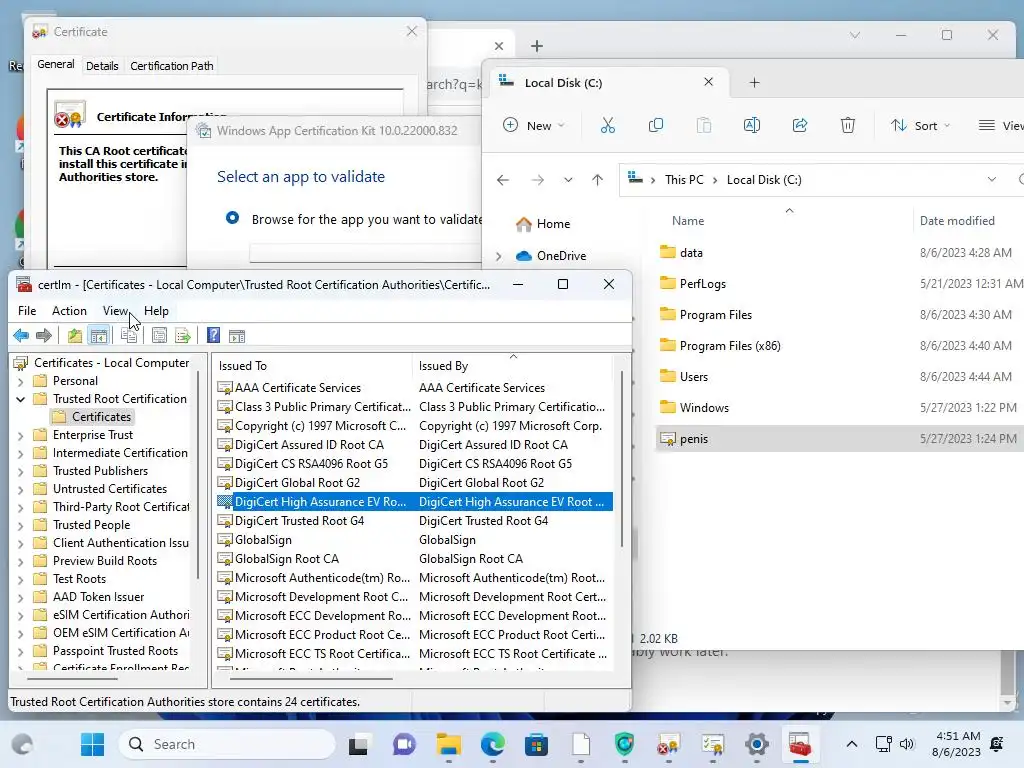This screenshot has height=768, width=1024.
Task: Click the Copy icon in certlm toolbar
Action: (x=129, y=336)
